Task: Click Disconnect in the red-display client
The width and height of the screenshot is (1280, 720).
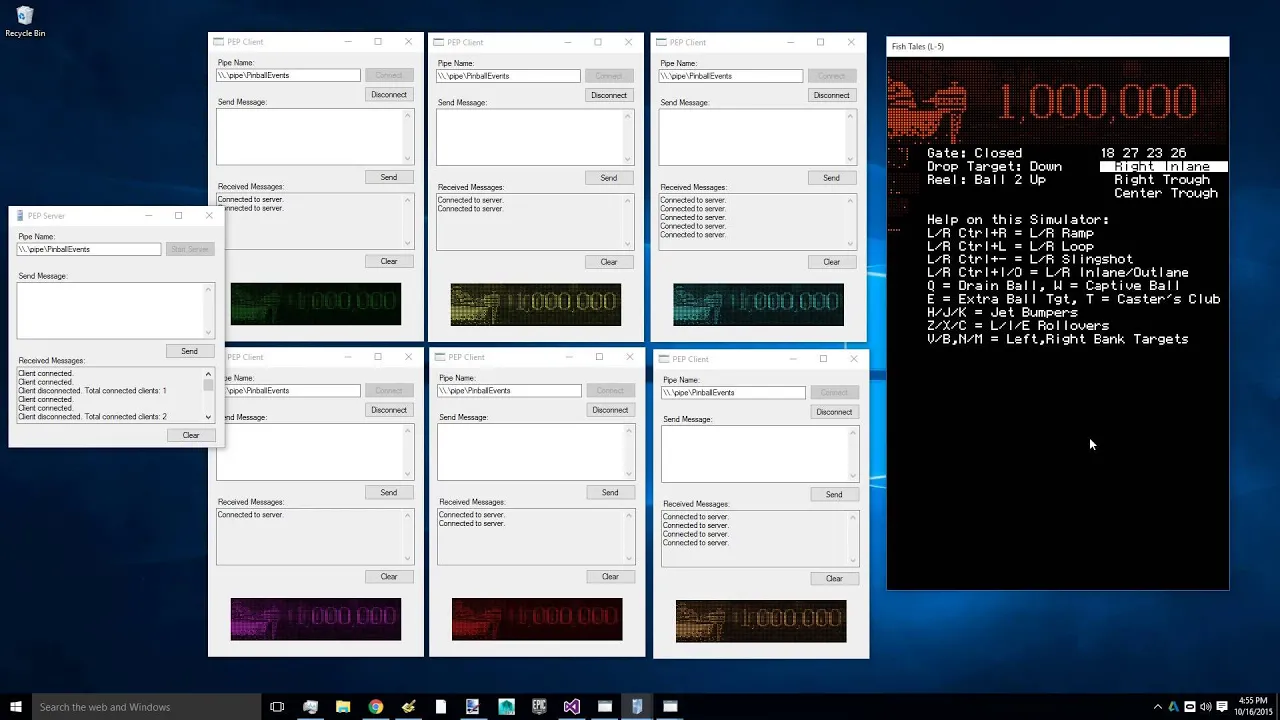Action: pyautogui.click(x=610, y=409)
